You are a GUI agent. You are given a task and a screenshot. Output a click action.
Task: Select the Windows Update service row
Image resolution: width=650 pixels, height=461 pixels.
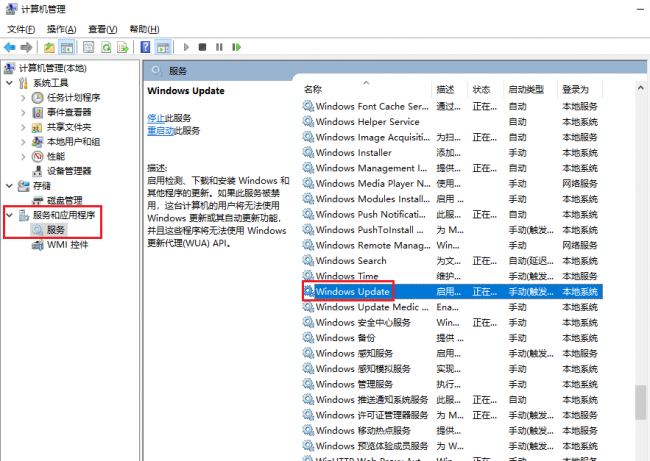pos(452,292)
